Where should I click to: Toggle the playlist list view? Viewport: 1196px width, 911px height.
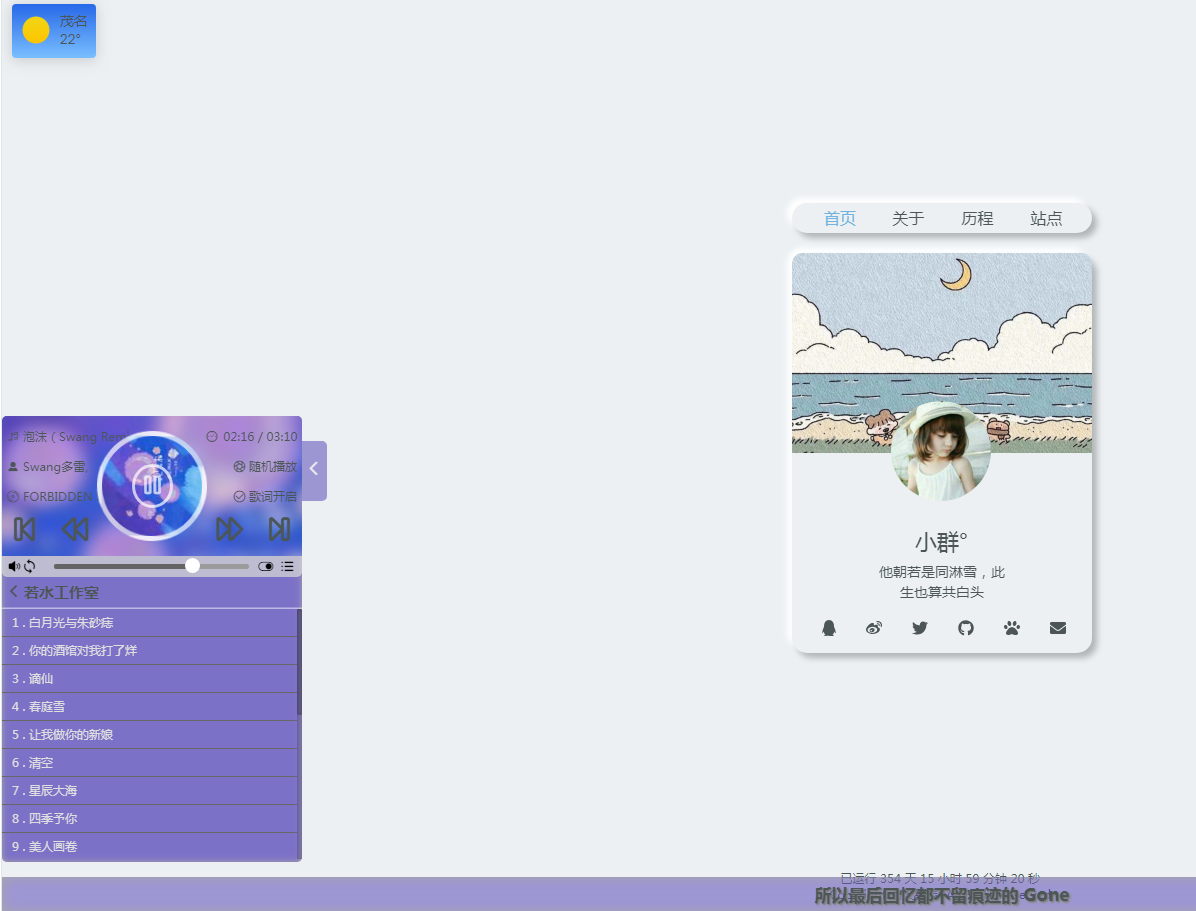coord(288,566)
